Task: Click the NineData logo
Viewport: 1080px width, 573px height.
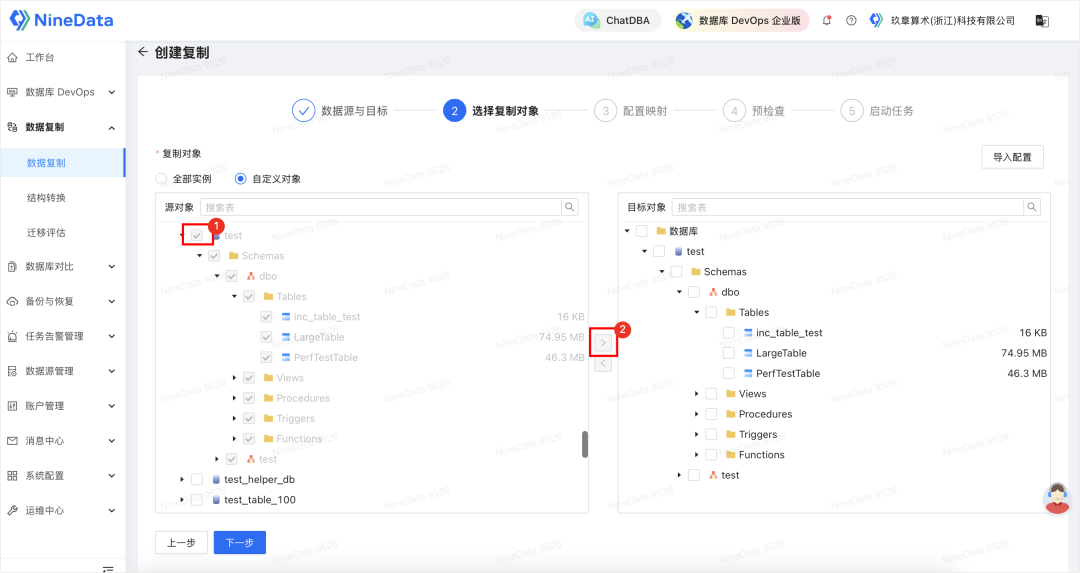Action: click(61, 20)
